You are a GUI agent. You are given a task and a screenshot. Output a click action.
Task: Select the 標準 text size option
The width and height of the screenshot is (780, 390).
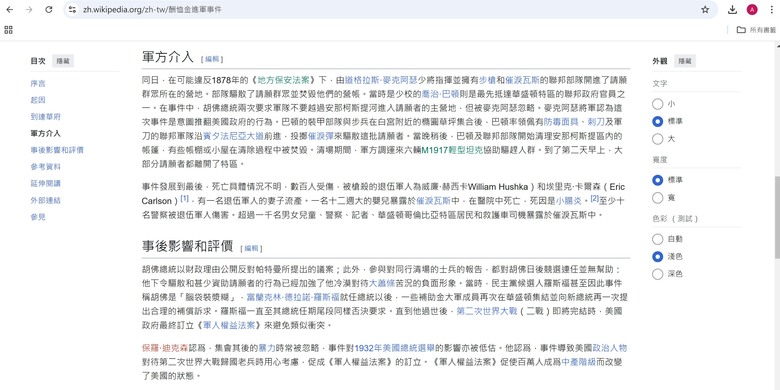coord(658,121)
